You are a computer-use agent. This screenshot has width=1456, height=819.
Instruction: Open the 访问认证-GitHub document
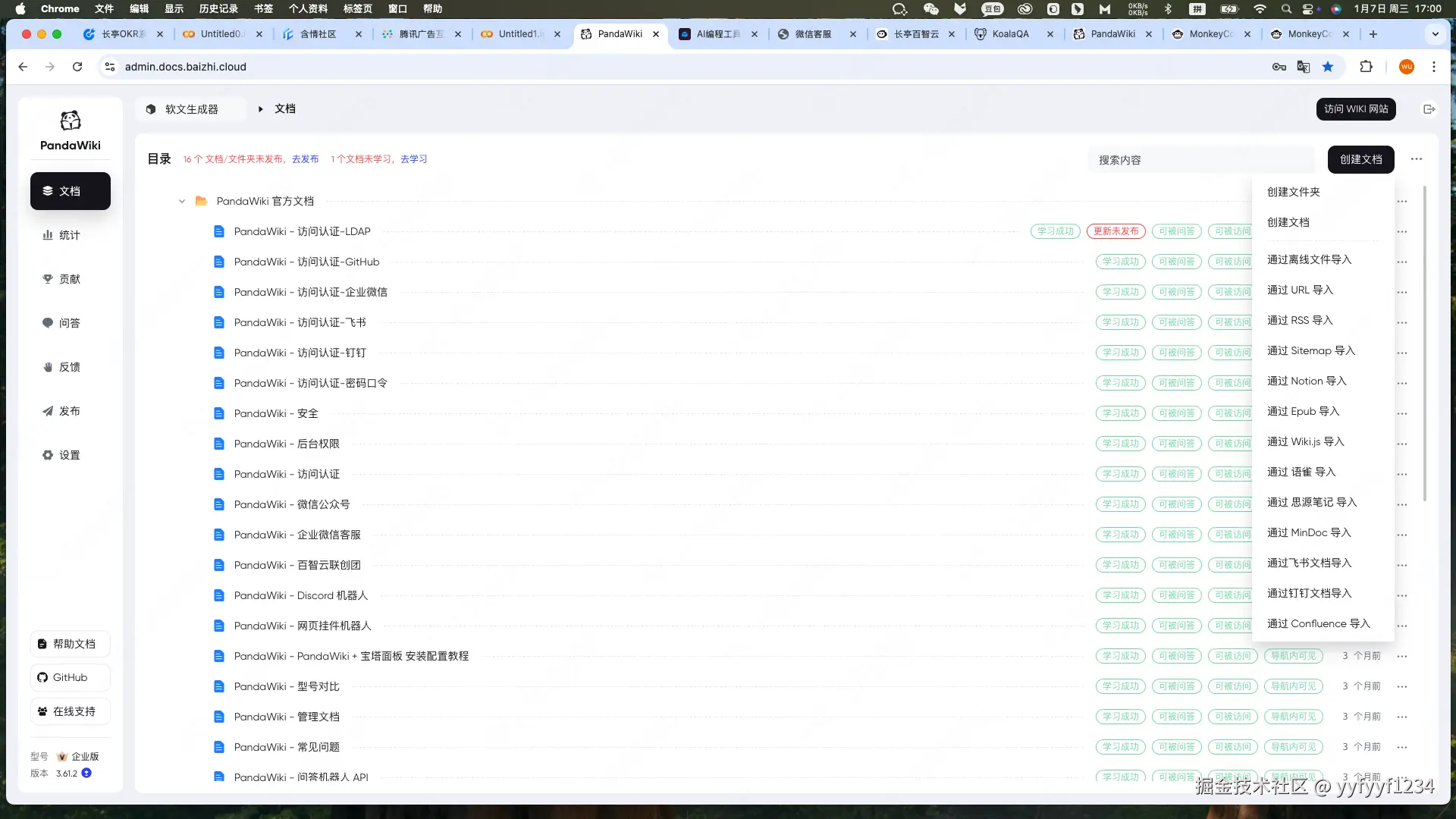[306, 262]
